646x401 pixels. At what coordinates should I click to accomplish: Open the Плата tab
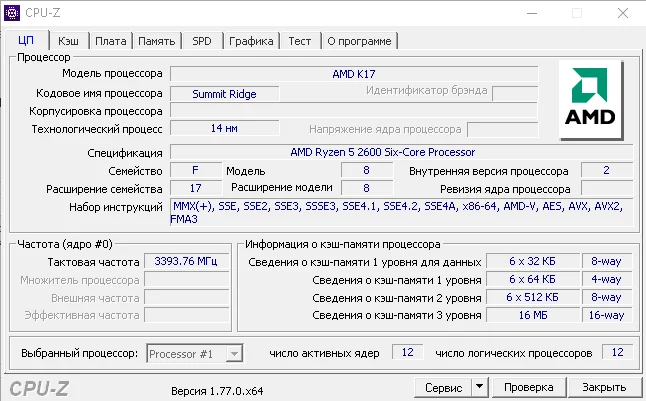click(110, 41)
